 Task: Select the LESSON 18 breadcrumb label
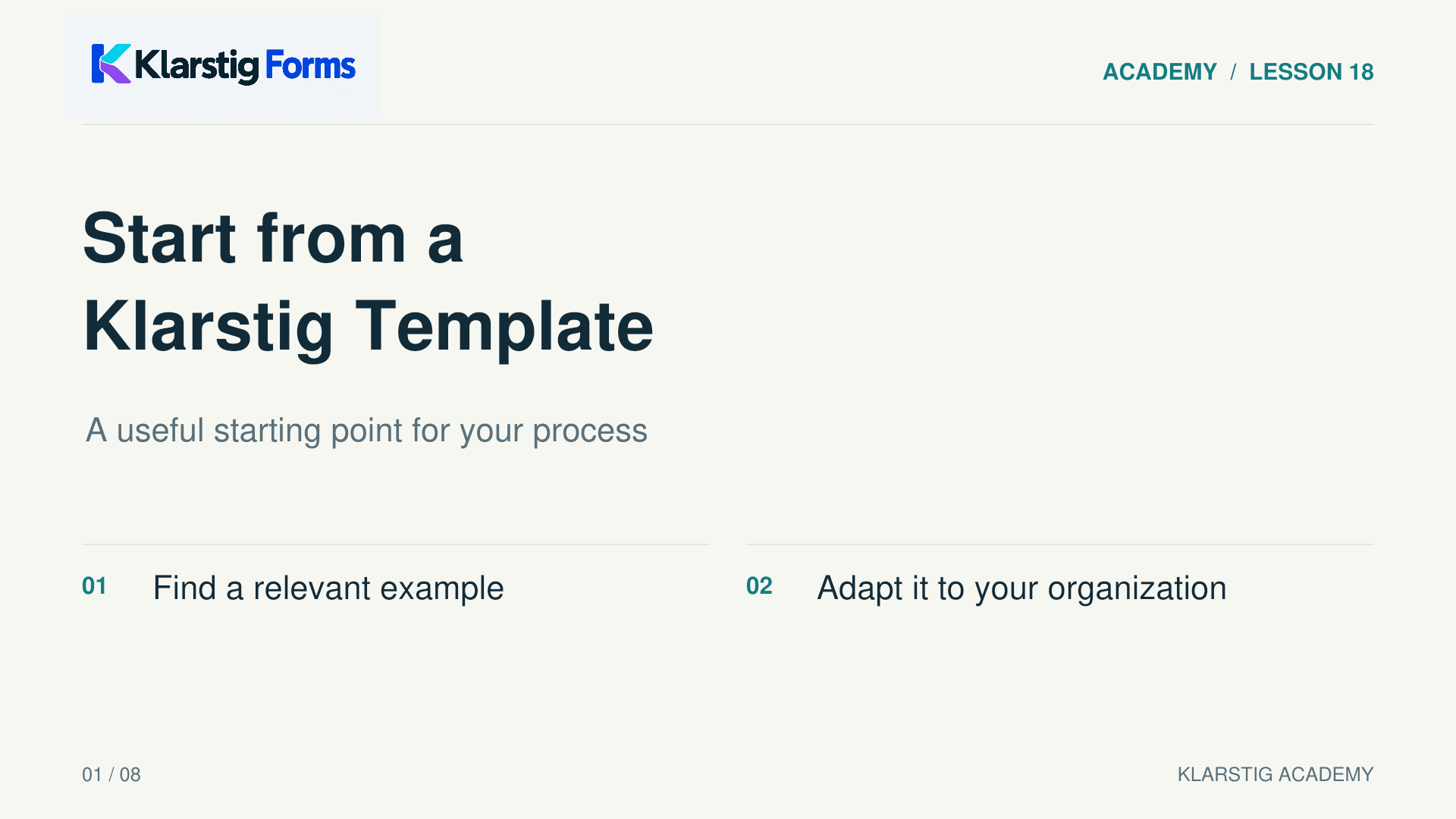coord(1311,72)
